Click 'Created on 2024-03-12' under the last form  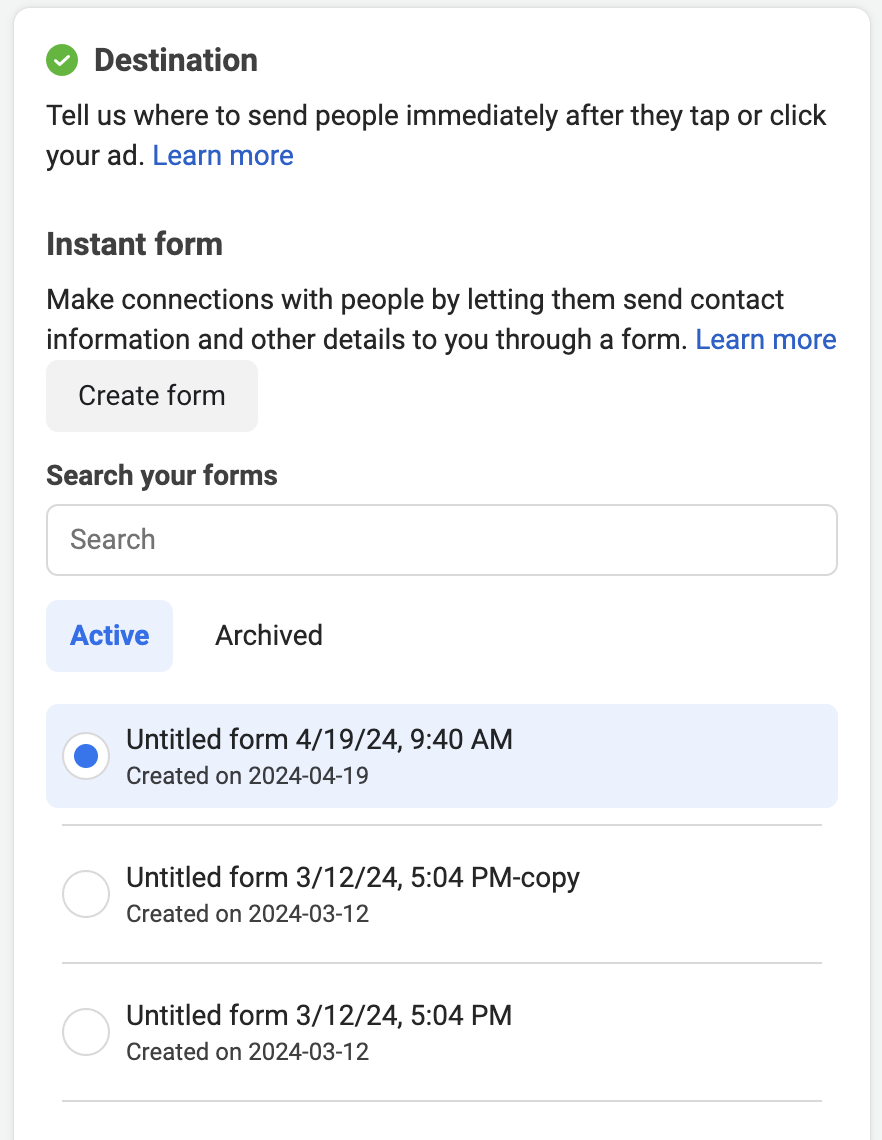247,1052
